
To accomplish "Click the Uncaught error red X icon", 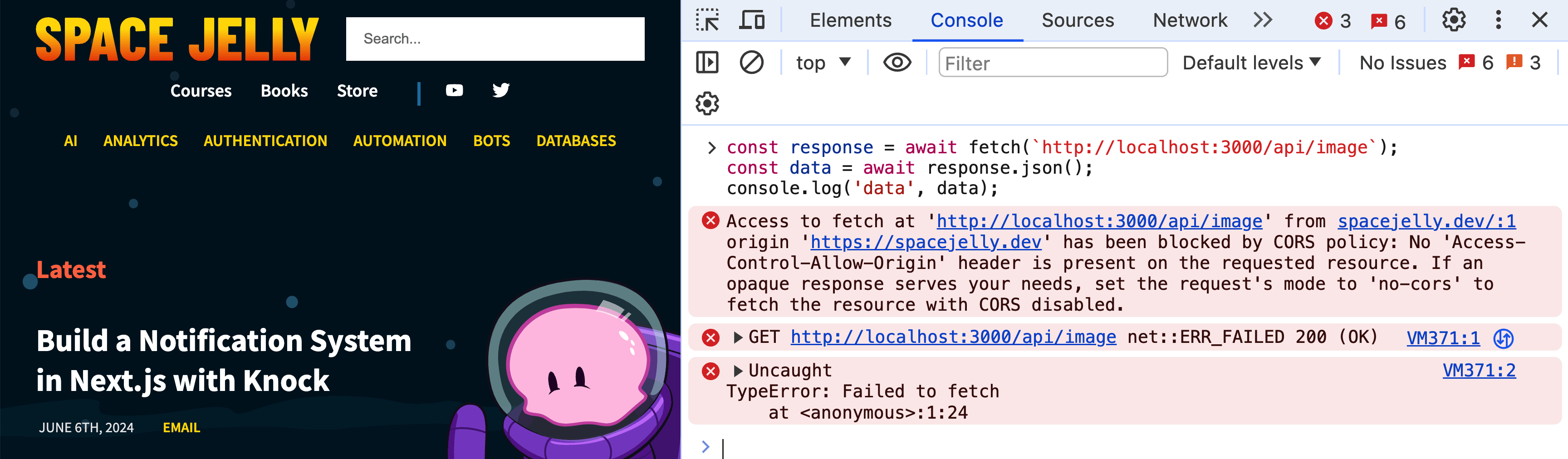I will pos(710,371).
